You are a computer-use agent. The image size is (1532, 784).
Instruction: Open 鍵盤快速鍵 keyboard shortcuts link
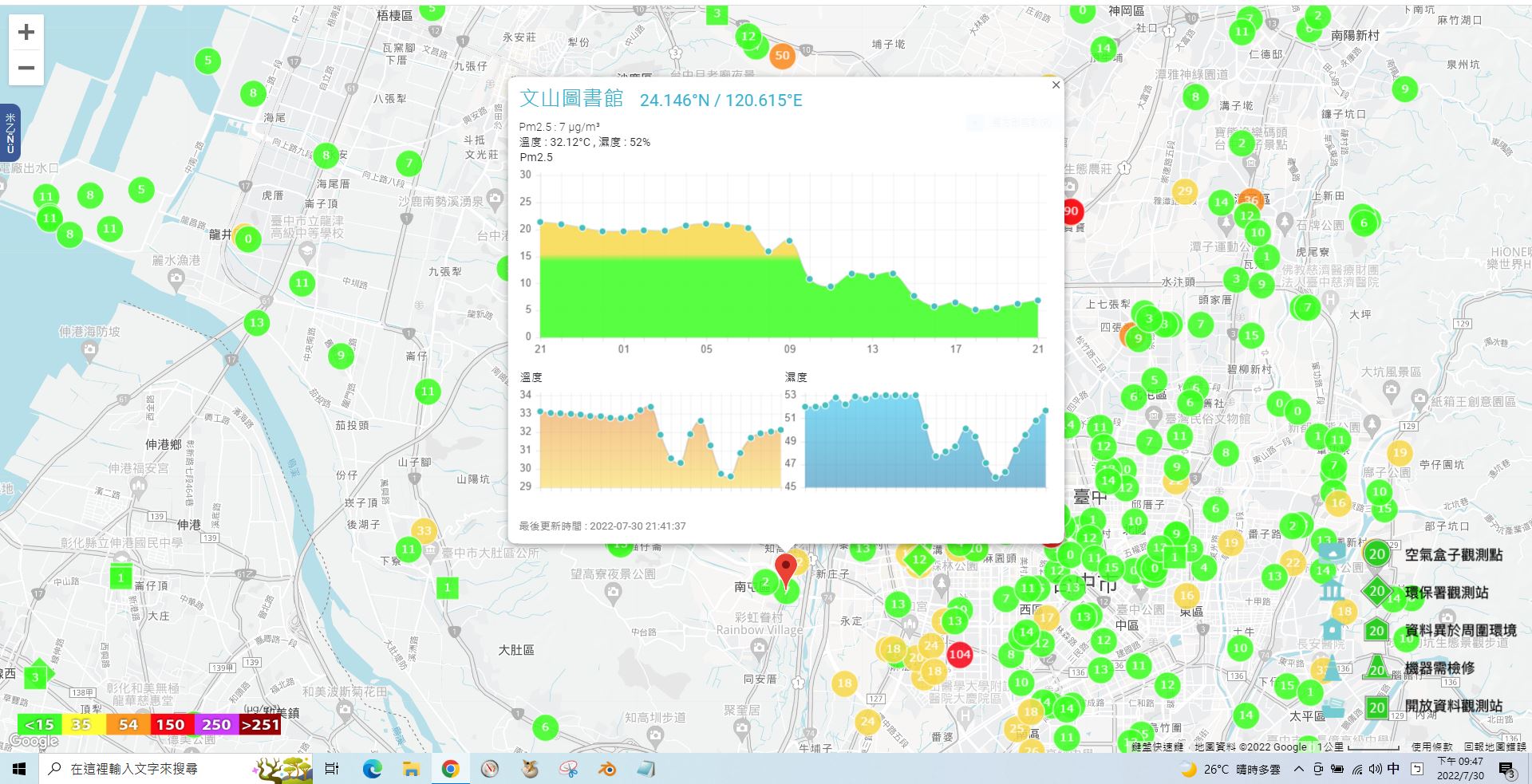click(1158, 747)
